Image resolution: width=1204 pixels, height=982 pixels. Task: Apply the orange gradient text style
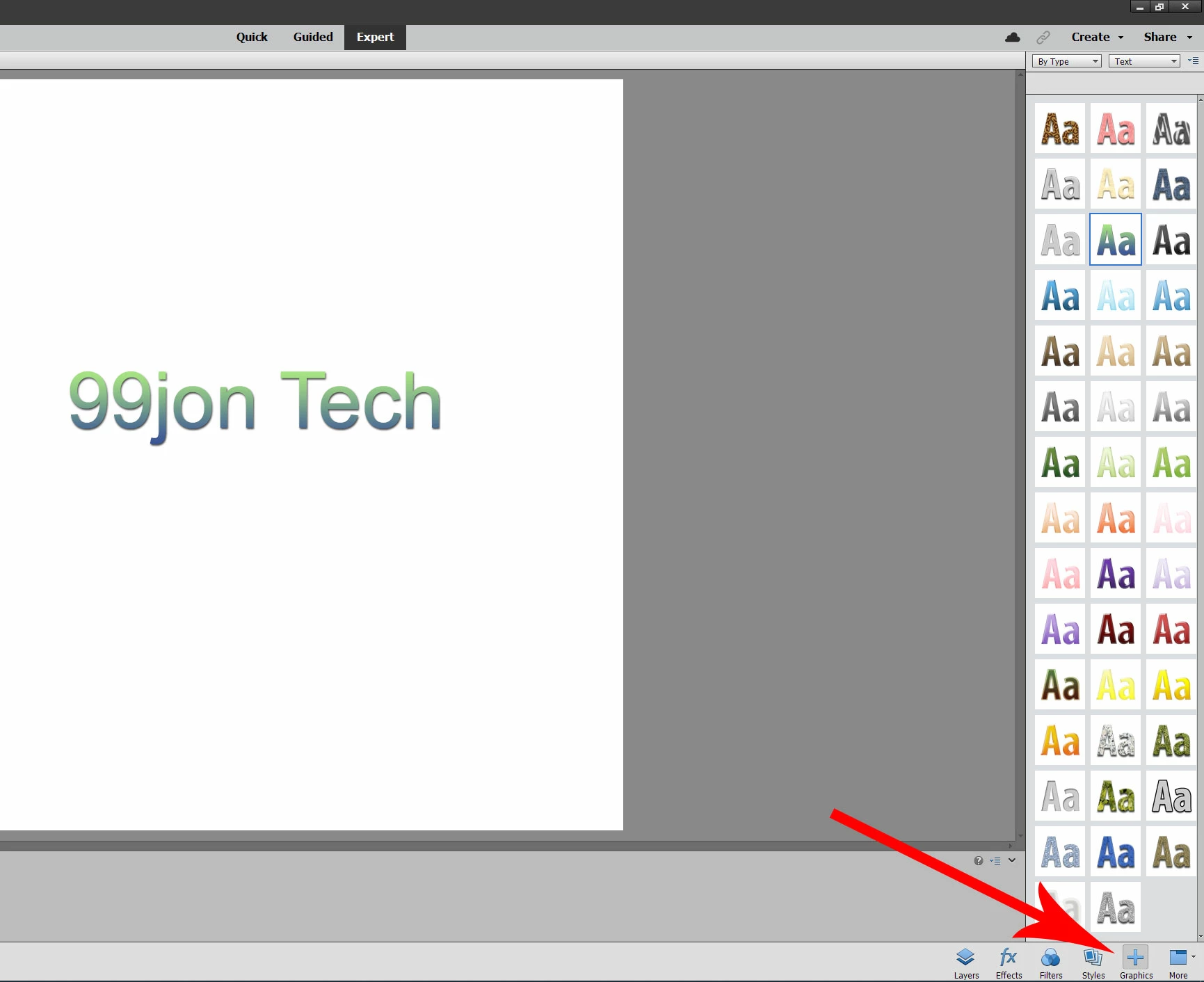1060,741
